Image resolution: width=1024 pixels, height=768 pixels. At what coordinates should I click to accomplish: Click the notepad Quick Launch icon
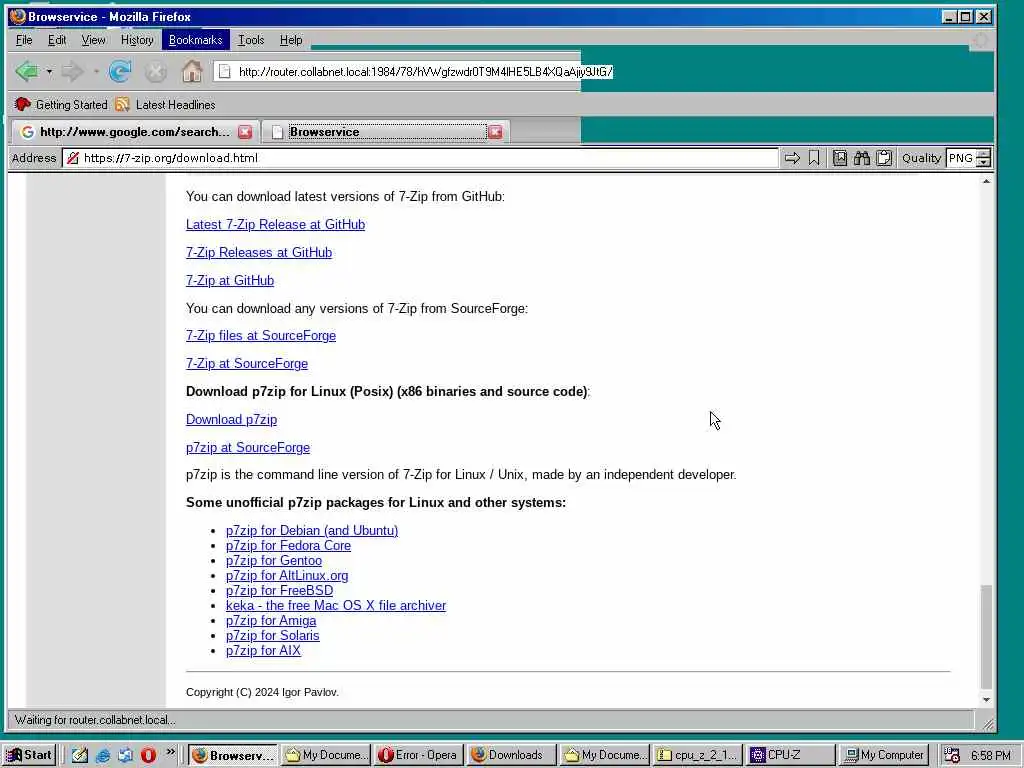point(80,755)
